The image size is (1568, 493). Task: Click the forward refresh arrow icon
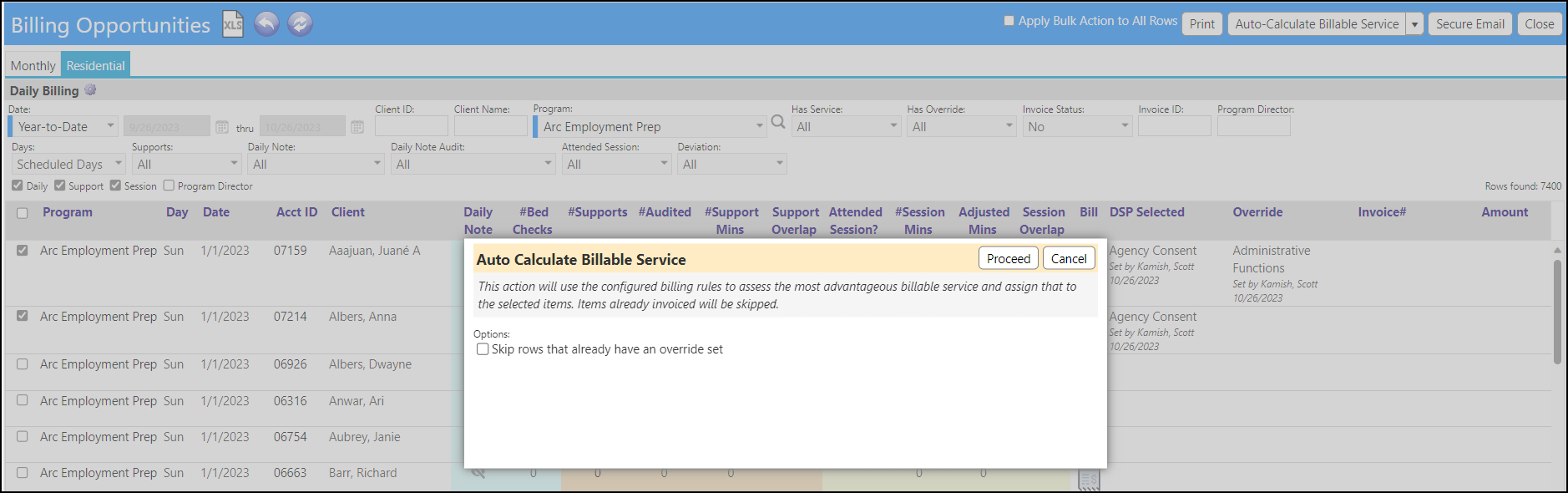(300, 24)
